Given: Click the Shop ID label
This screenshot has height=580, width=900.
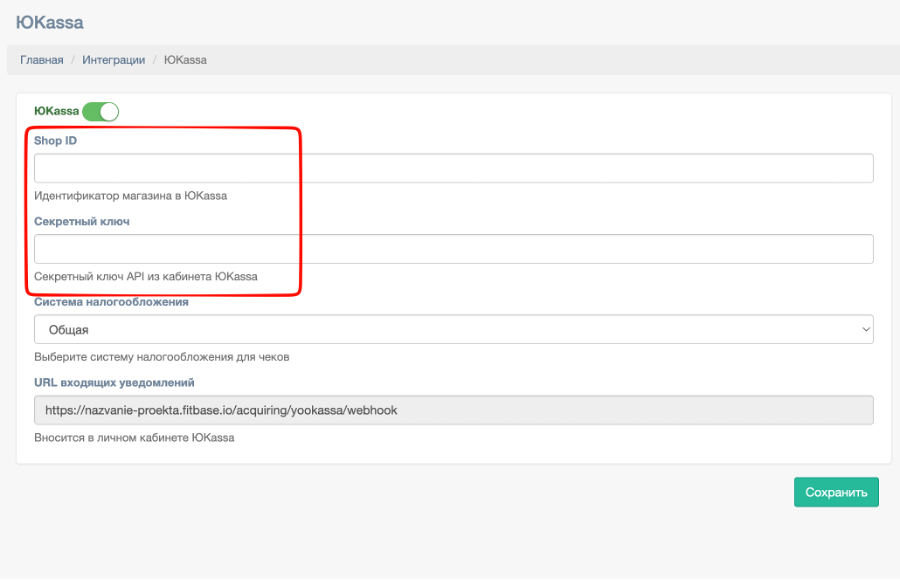Looking at the screenshot, I should [55, 141].
